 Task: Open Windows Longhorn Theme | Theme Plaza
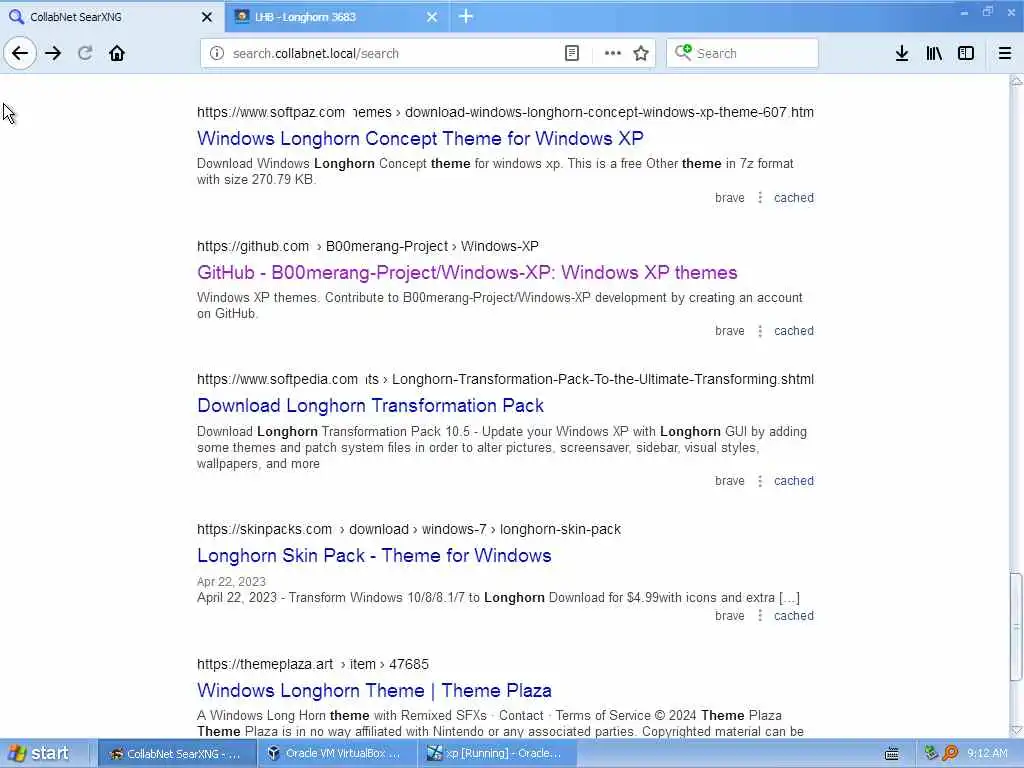[374, 690]
